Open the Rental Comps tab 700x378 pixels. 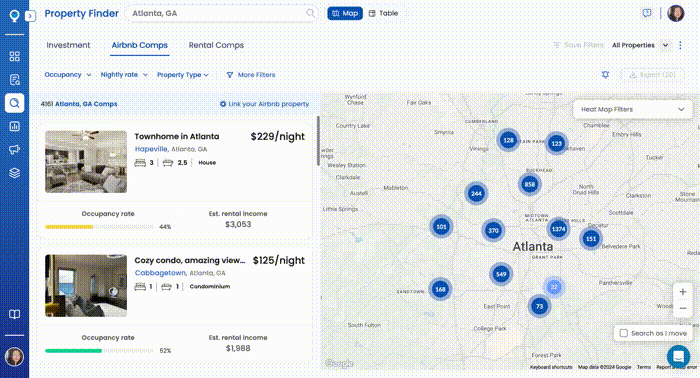(x=216, y=45)
